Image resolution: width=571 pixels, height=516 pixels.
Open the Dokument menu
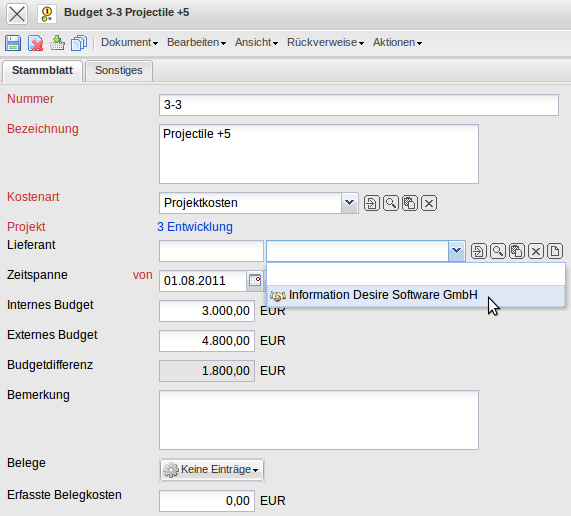click(x=129, y=43)
